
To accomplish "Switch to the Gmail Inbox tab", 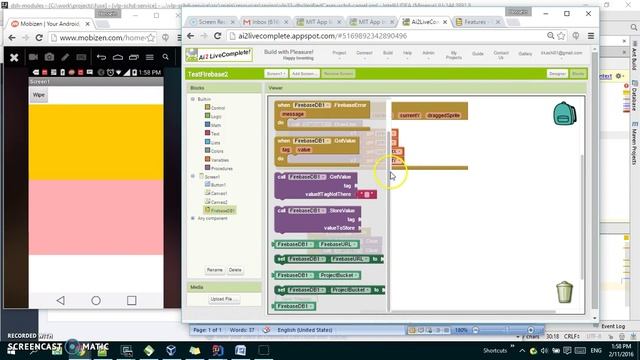I will point(265,22).
